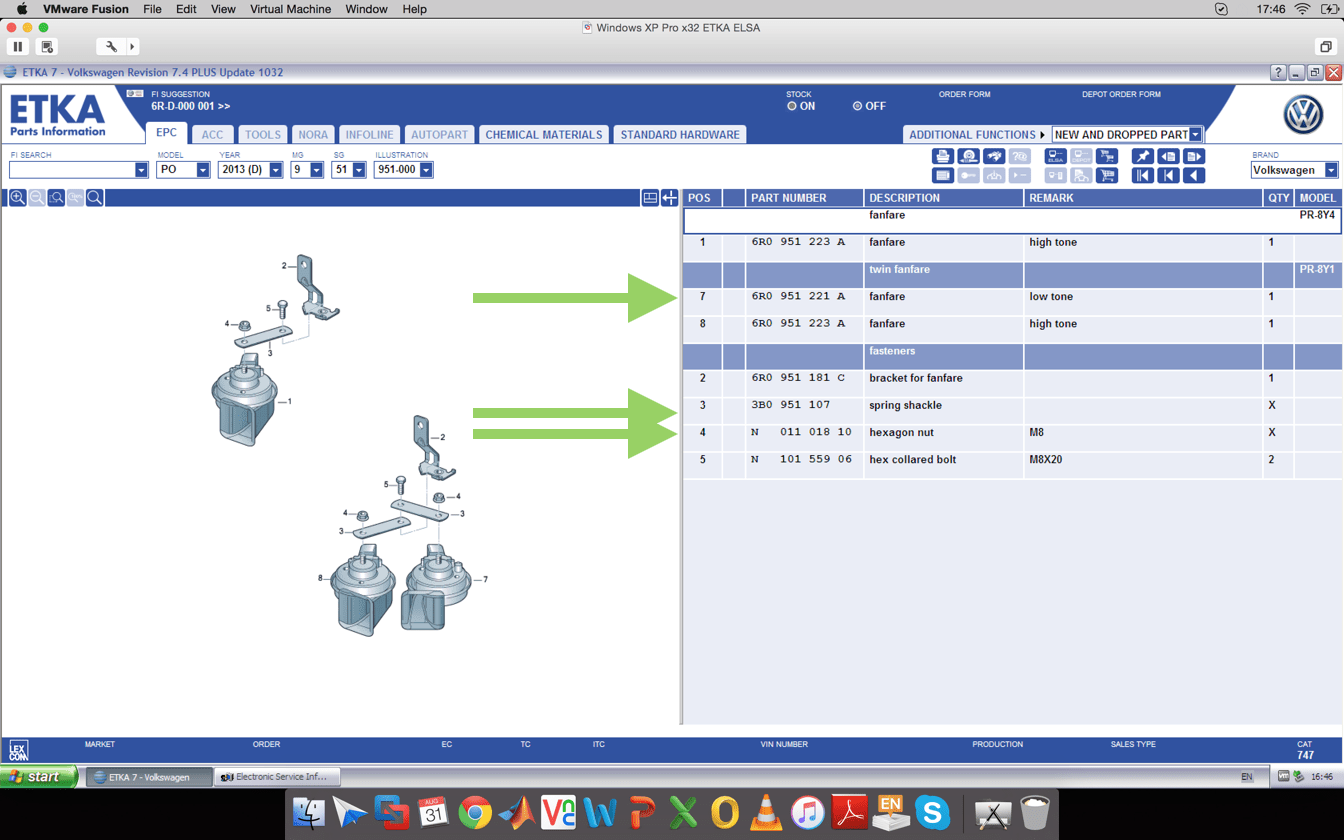Open ELSA link icon in the toolbar
The height and width of the screenshot is (840, 1344).
click(x=1055, y=156)
